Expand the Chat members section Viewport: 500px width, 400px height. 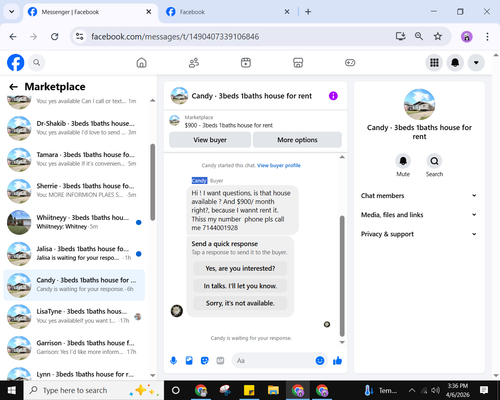419,196
